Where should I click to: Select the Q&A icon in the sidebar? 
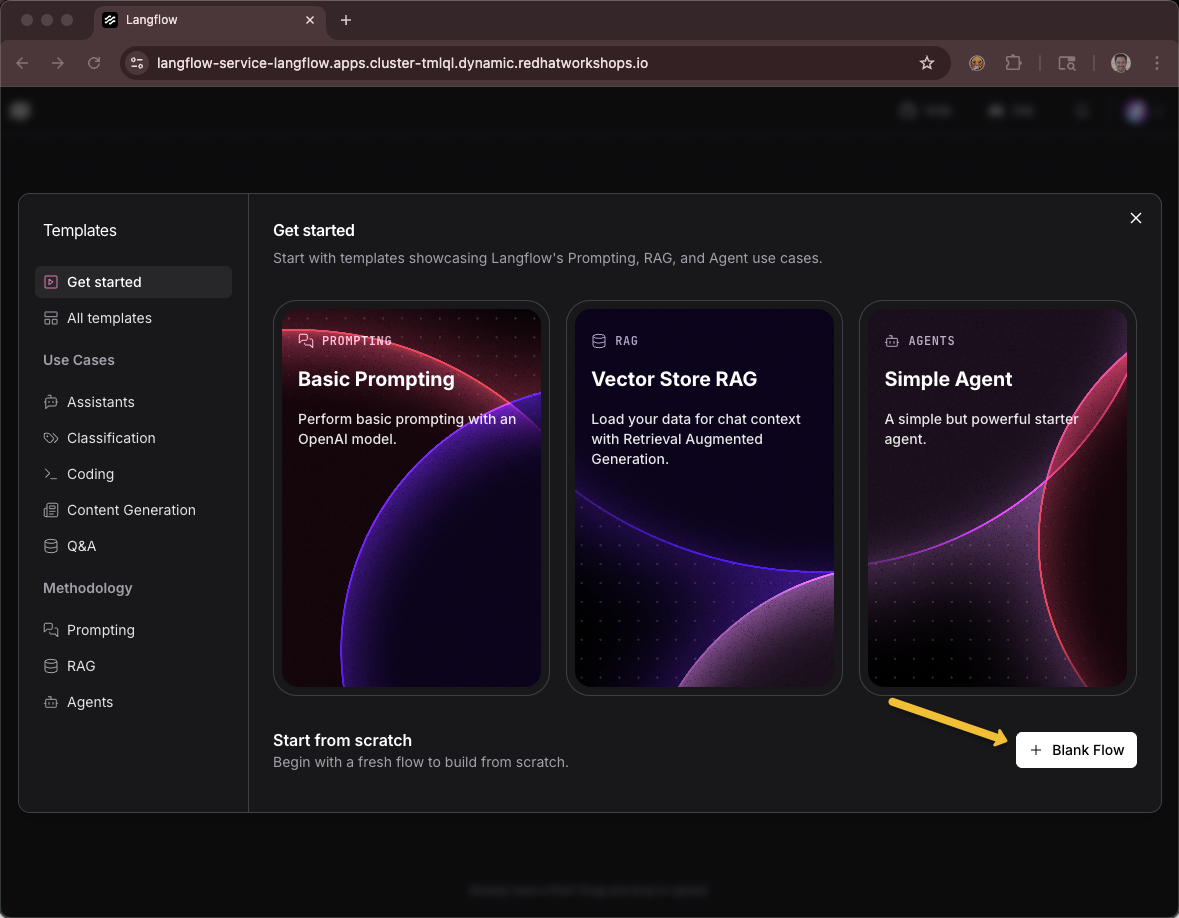(52, 546)
